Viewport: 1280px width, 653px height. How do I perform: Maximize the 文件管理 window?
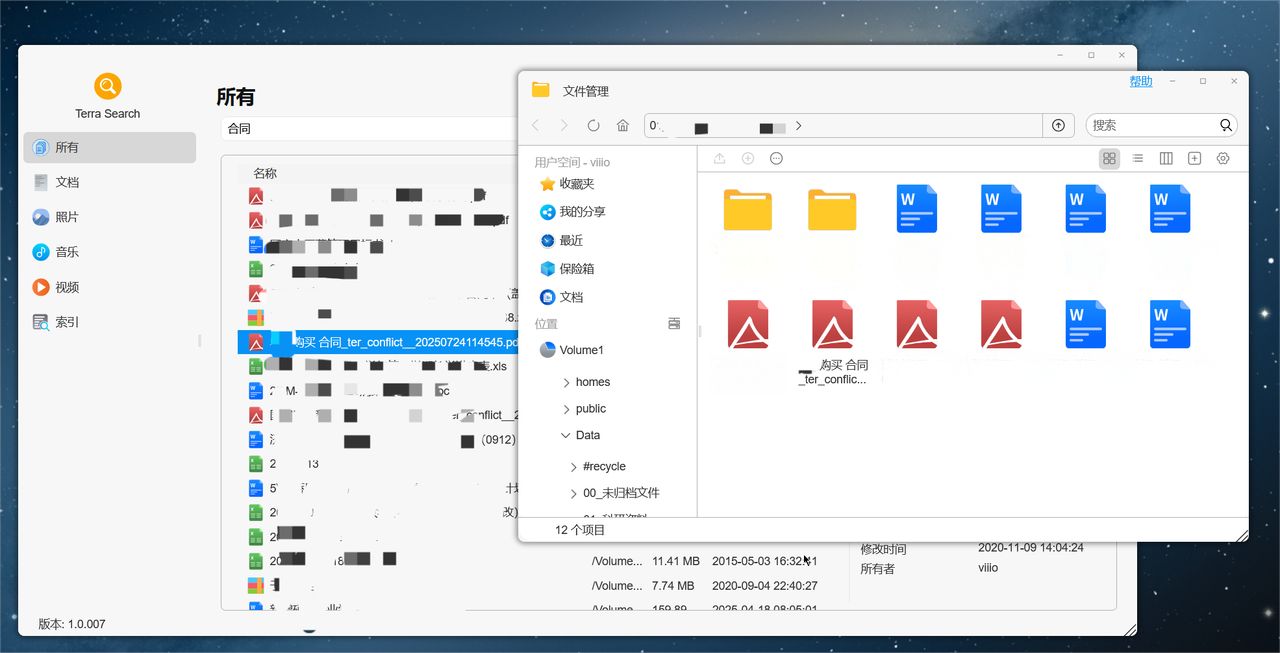click(1203, 81)
